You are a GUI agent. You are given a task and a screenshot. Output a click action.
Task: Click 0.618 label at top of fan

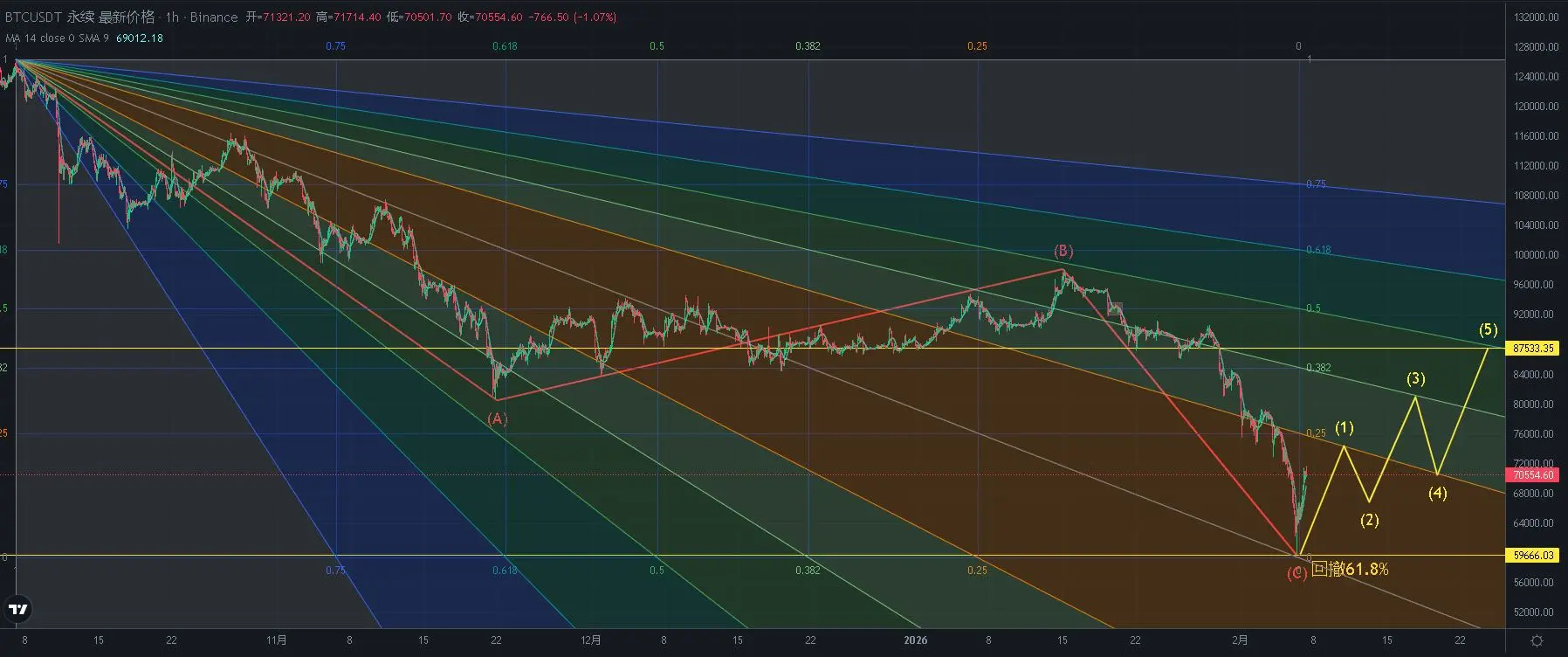pyautogui.click(x=505, y=46)
